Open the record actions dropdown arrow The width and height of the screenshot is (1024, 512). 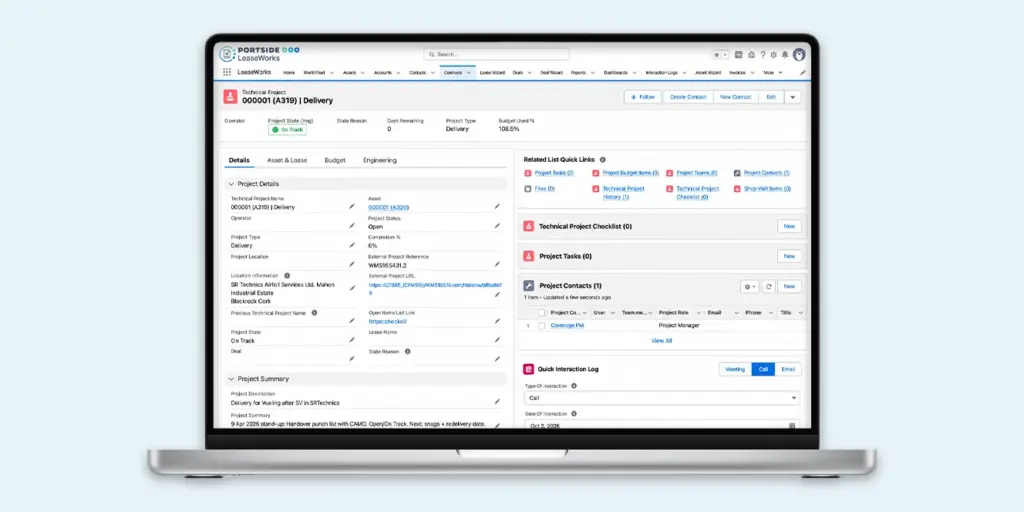793,97
